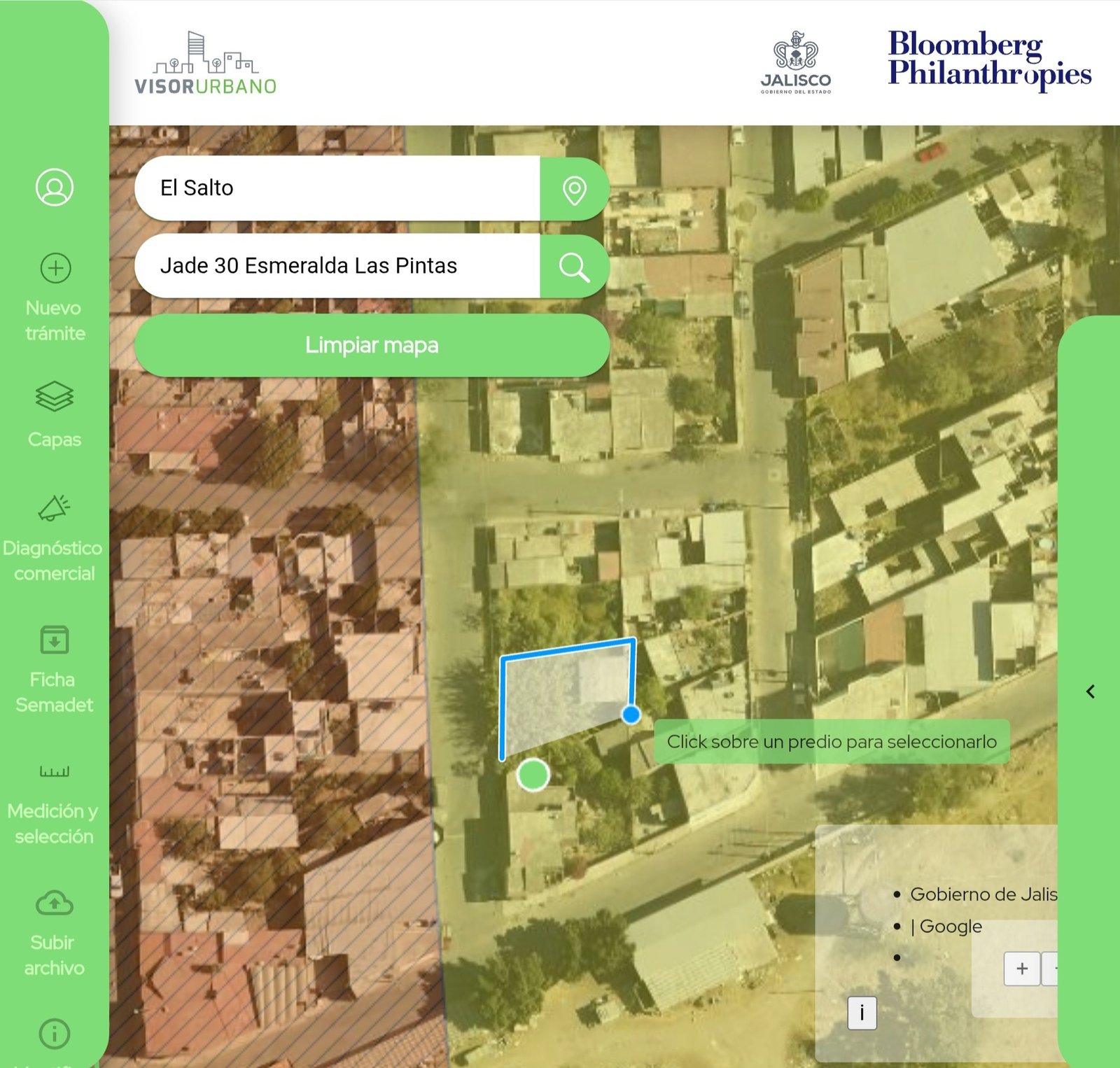The image size is (1120, 1068).
Task: Zoom in with the plus button
Action: click(x=1021, y=969)
